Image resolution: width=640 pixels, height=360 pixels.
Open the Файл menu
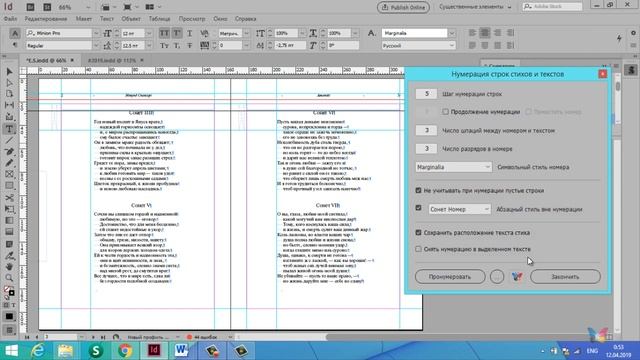11,19
